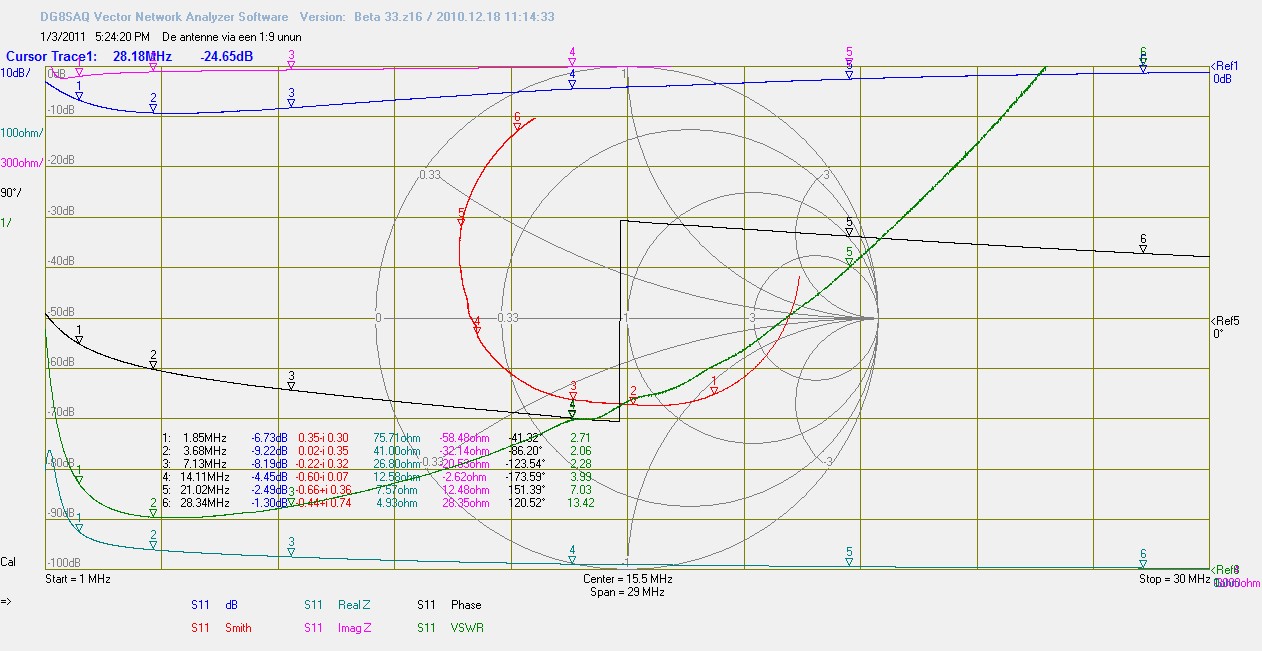The height and width of the screenshot is (651, 1262).
Task: Click the S11 dB trace label
Action: point(214,605)
